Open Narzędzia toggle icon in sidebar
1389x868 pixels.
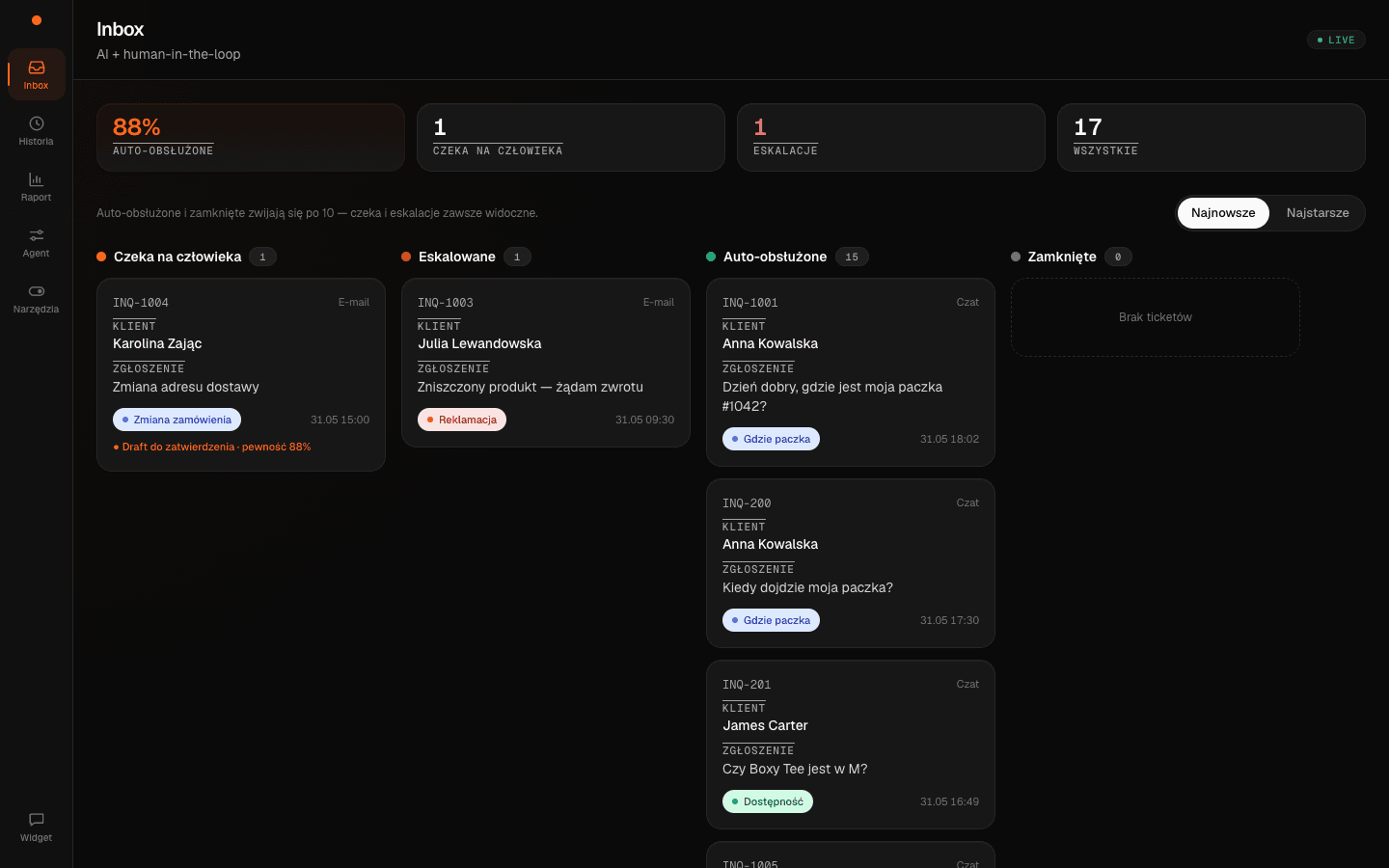click(36, 298)
